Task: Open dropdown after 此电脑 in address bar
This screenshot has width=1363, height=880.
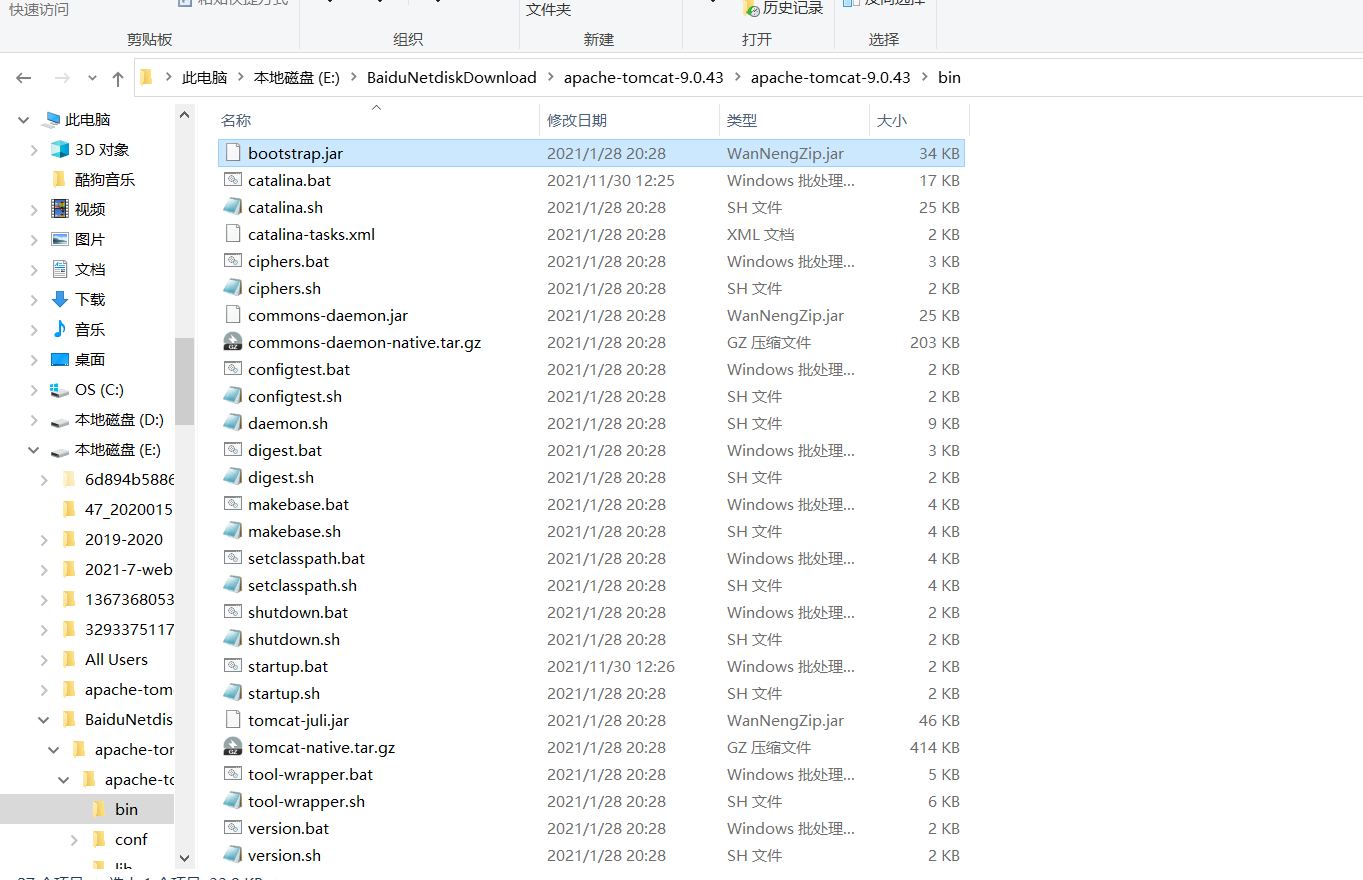Action: coord(240,77)
